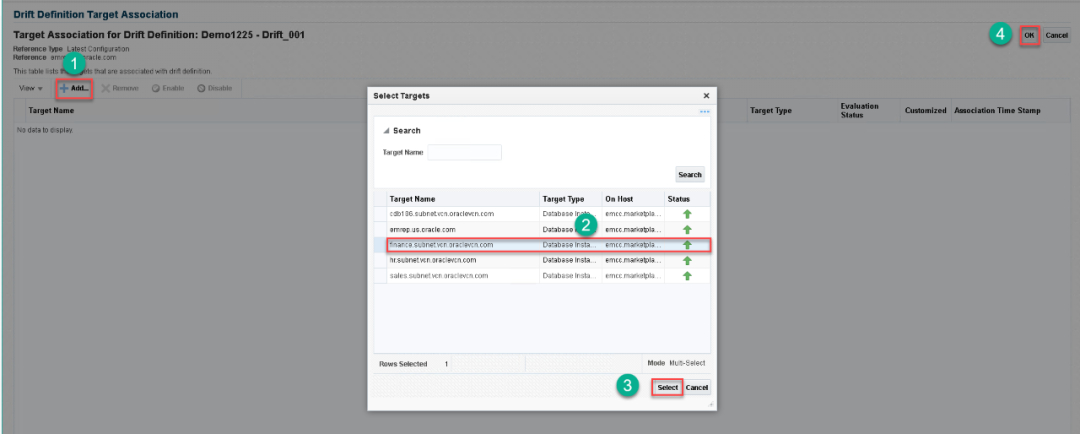Click the Select button in dialog
The image size is (1080, 434).
667,387
